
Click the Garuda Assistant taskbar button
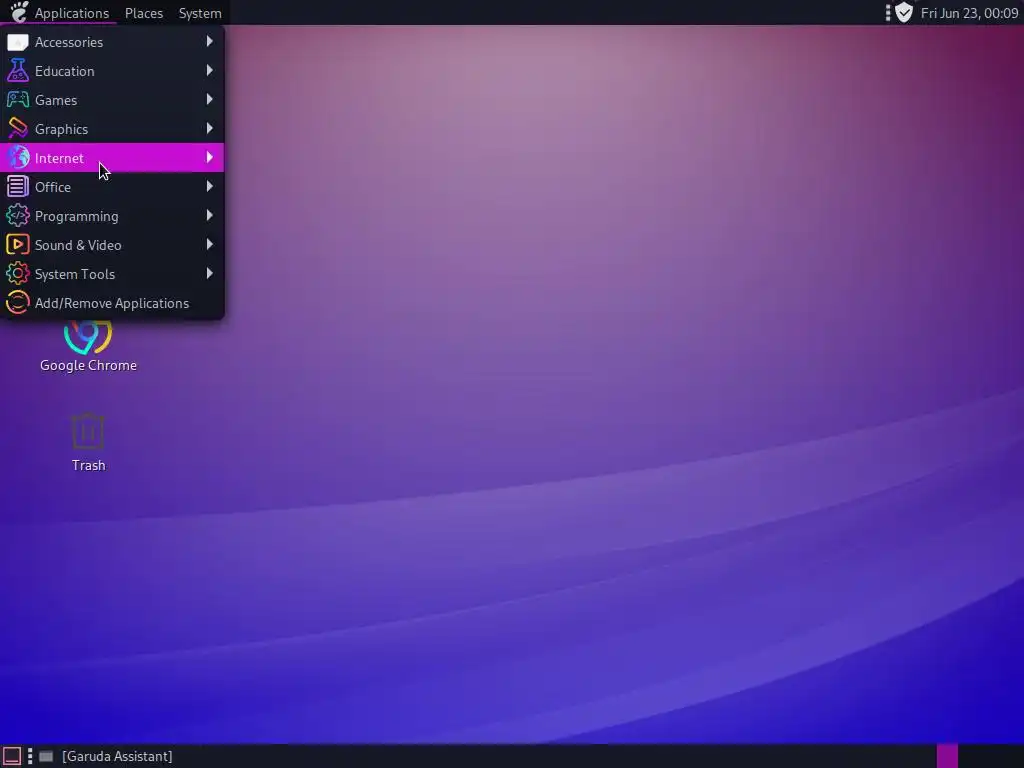point(105,756)
